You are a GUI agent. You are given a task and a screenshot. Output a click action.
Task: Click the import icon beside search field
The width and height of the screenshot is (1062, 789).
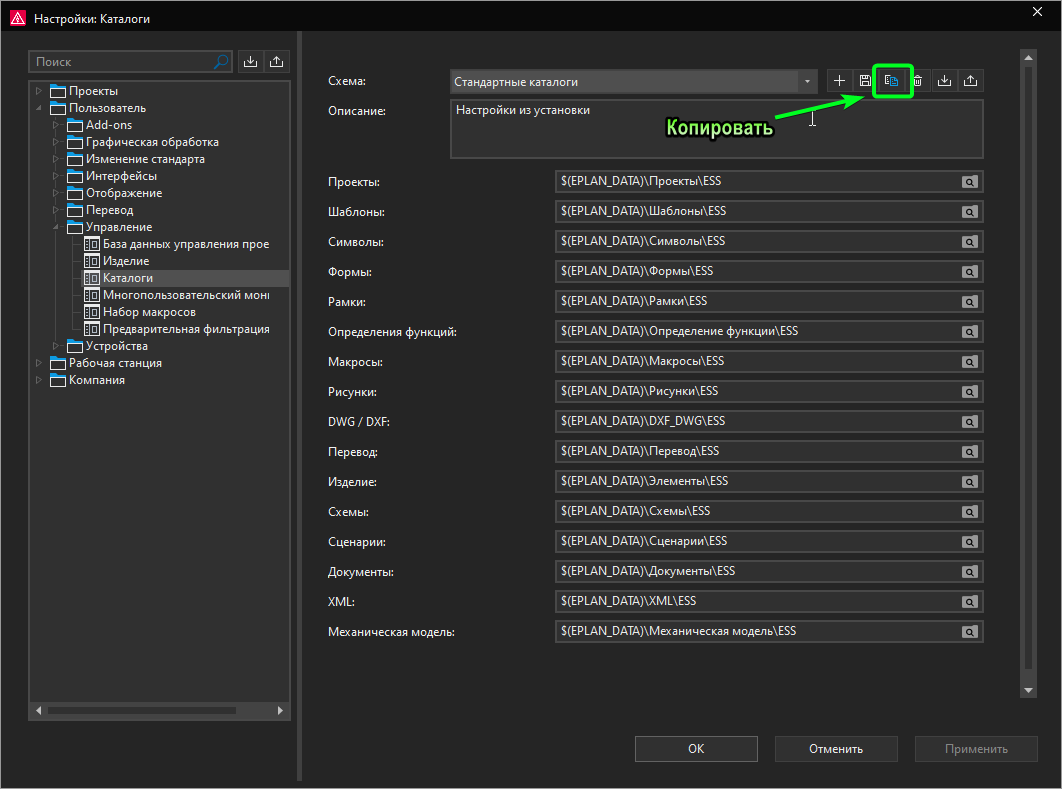click(251, 62)
